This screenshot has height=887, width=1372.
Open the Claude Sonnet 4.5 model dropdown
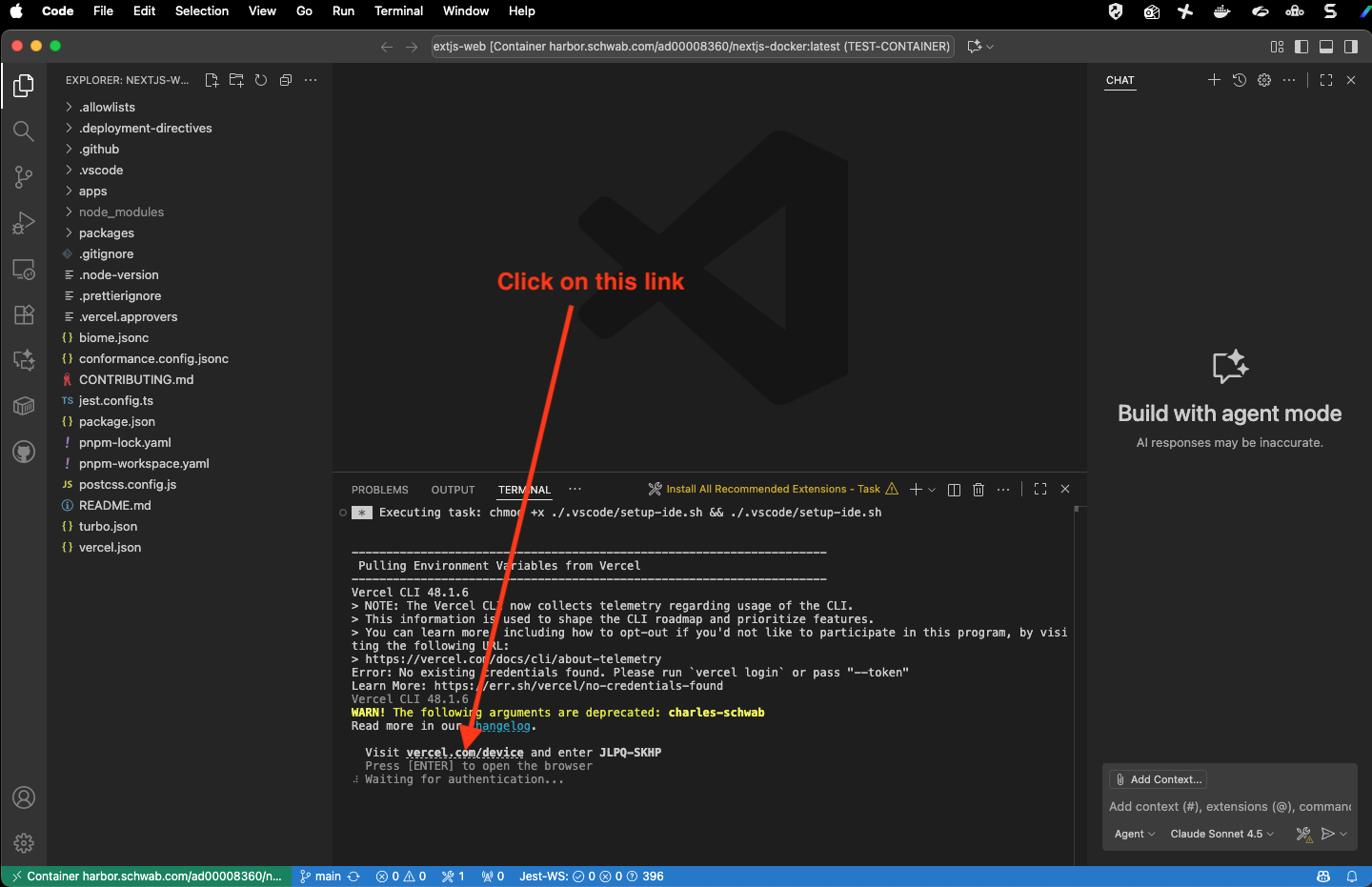[1221, 834]
